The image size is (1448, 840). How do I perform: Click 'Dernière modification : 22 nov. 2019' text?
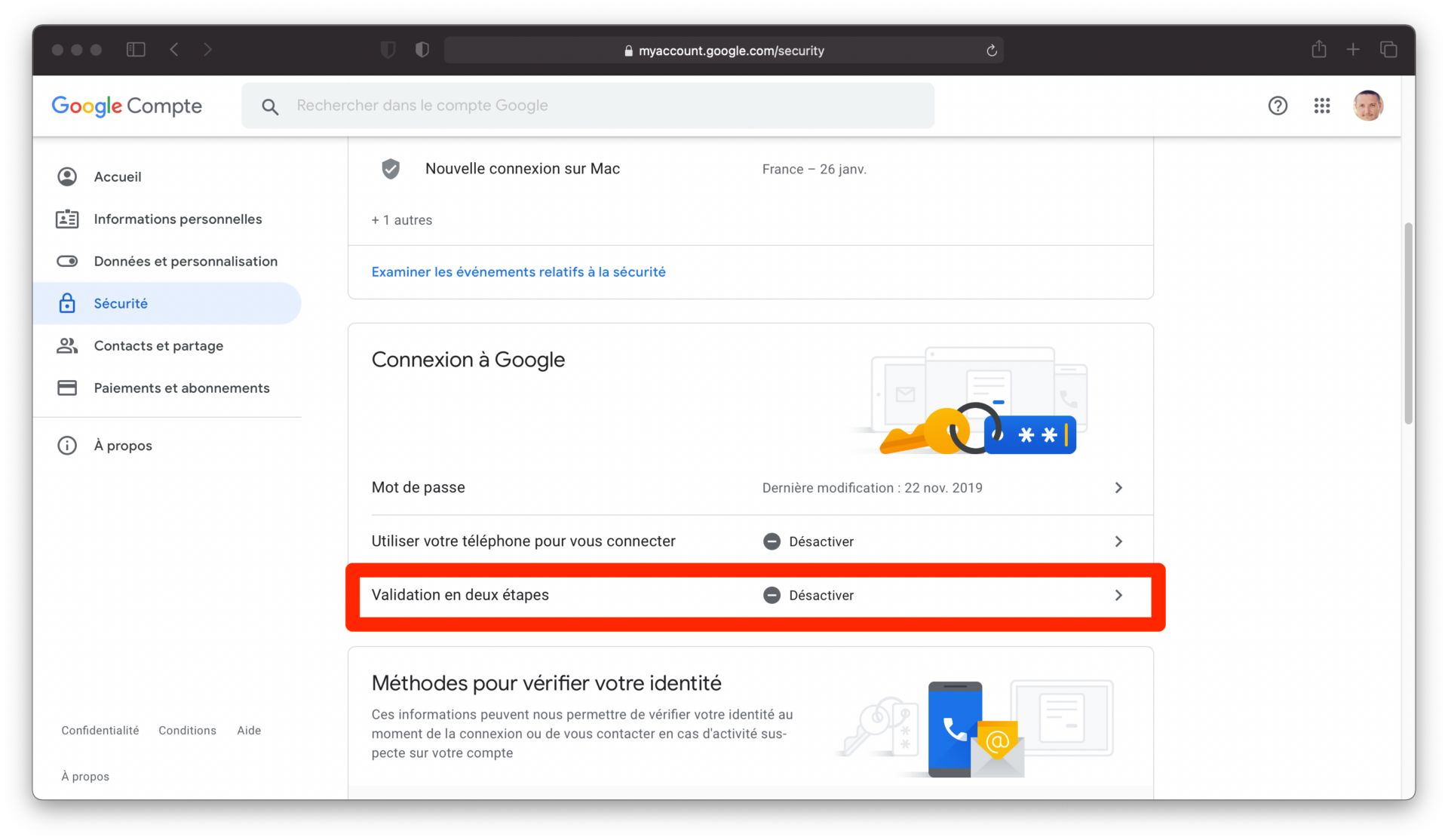[x=872, y=488]
